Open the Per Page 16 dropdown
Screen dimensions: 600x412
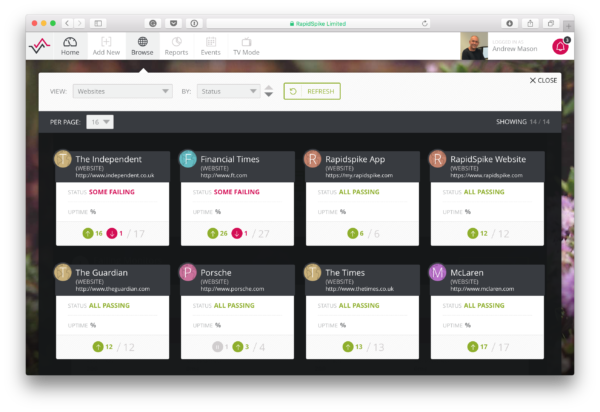[100, 122]
